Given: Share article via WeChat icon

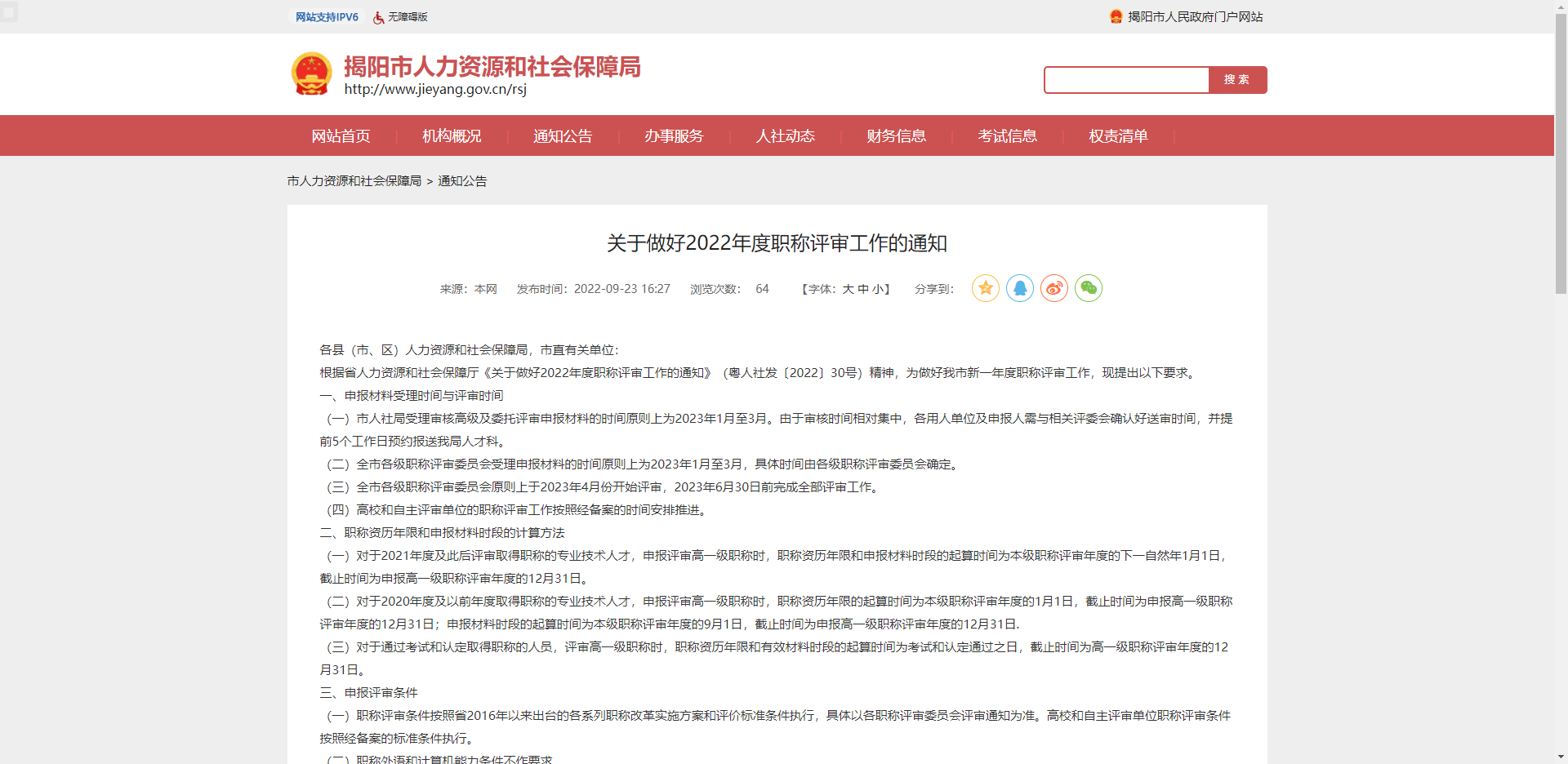Looking at the screenshot, I should [x=1089, y=288].
